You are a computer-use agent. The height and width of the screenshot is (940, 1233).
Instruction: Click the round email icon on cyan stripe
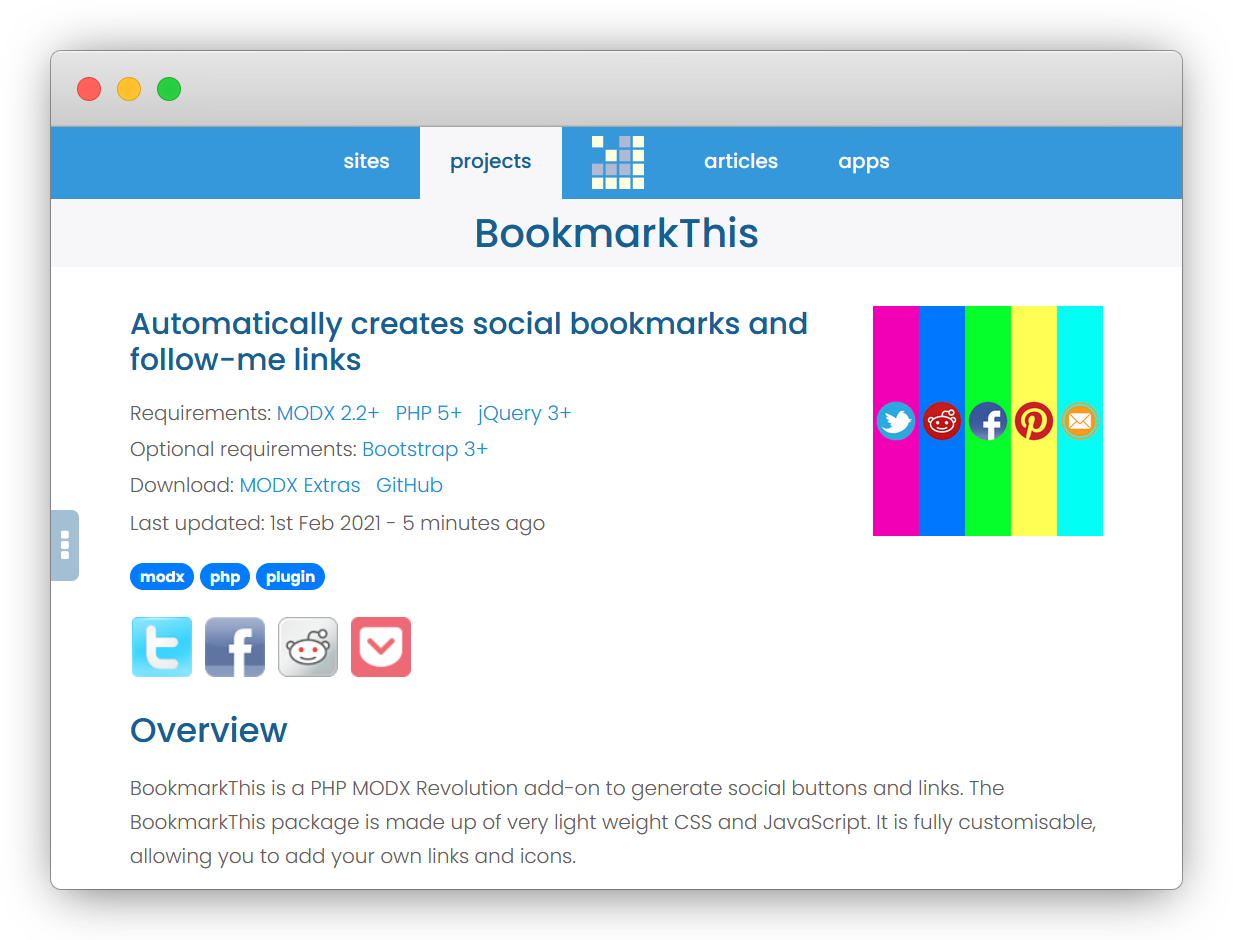coord(1080,421)
